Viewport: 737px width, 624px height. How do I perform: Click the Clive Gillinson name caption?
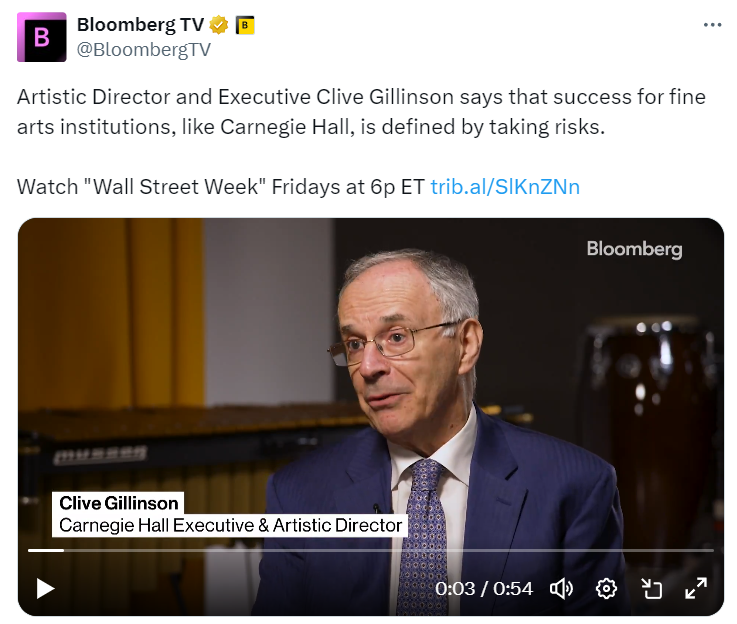tap(118, 503)
